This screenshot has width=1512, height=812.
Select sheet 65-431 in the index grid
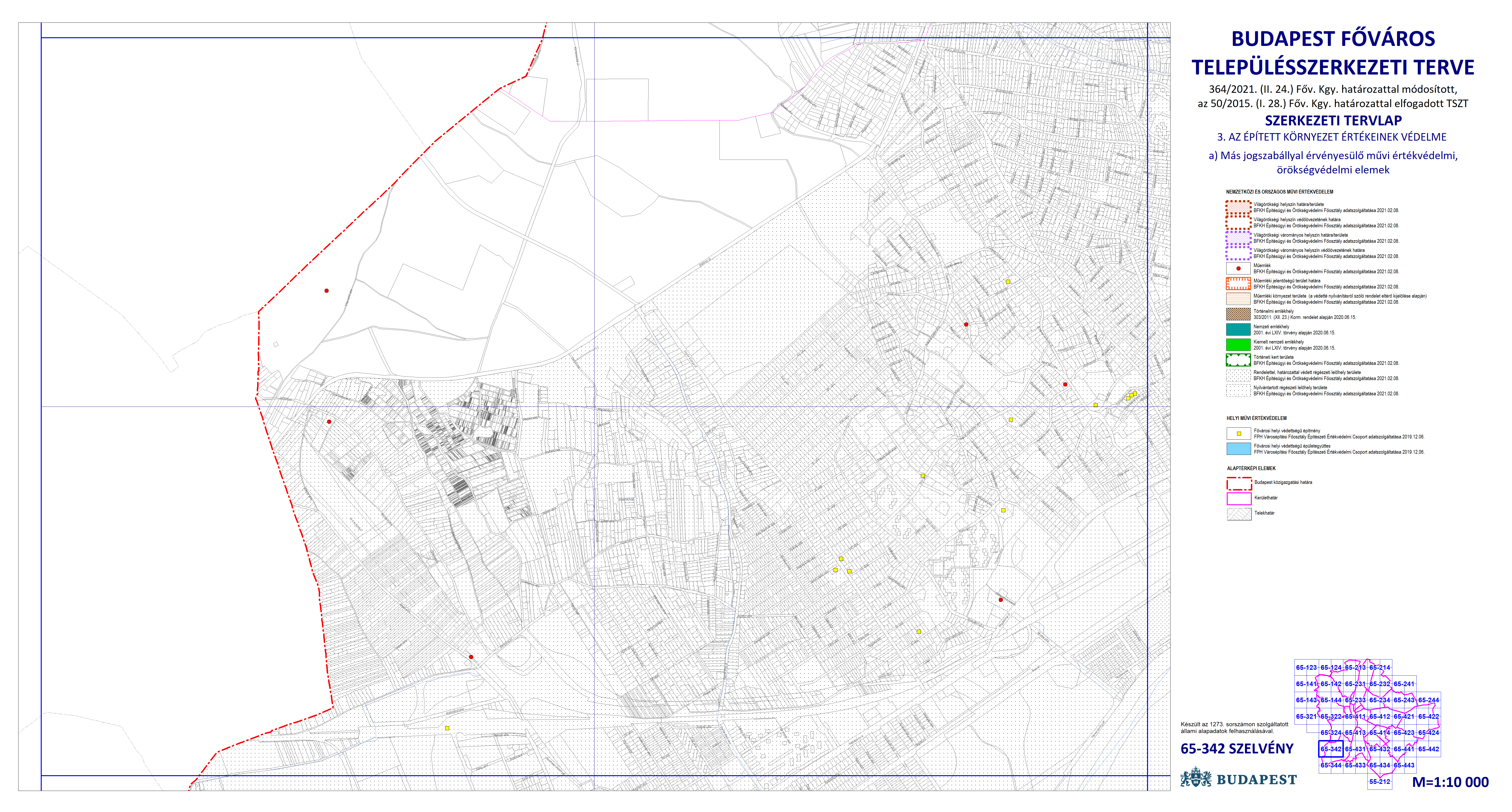click(1355, 749)
